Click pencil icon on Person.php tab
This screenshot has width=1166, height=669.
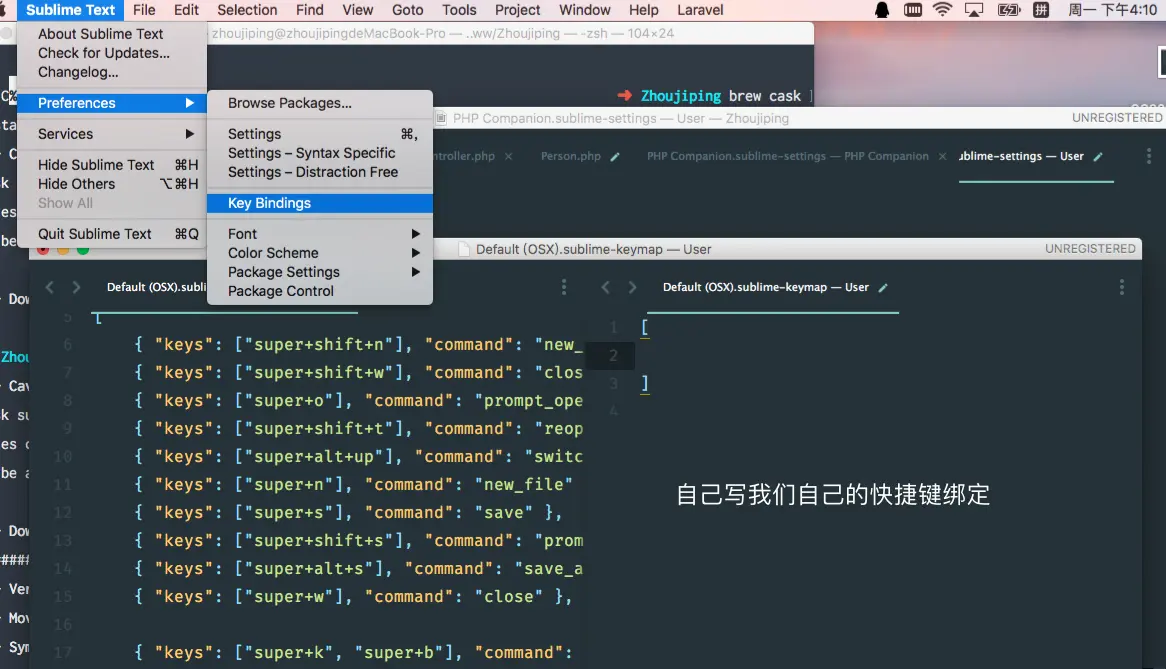615,157
